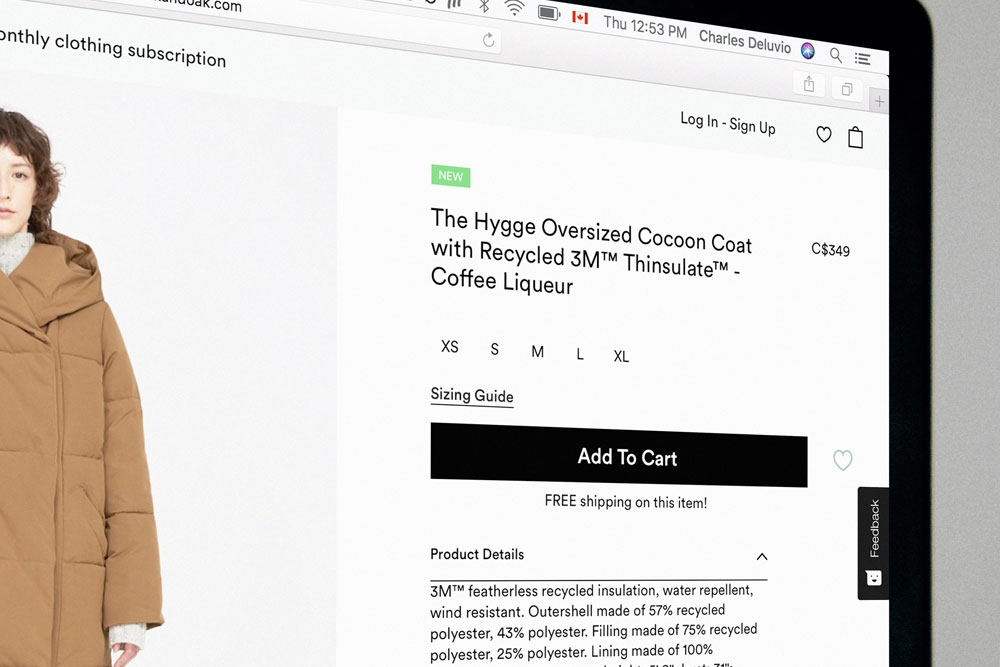Open the Log In - Sign Up link
The height and width of the screenshot is (667, 1000).
pyautogui.click(x=728, y=123)
